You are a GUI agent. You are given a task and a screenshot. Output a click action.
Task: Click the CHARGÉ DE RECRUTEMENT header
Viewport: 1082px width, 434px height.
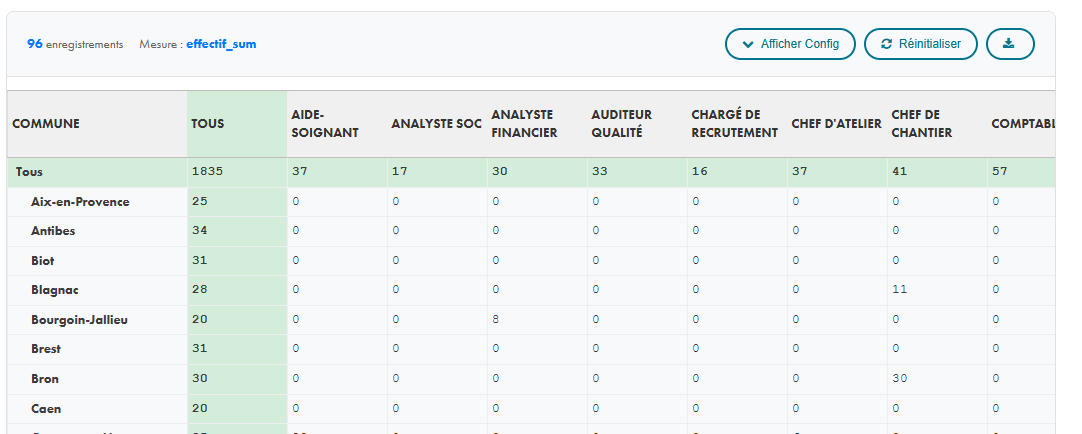734,124
